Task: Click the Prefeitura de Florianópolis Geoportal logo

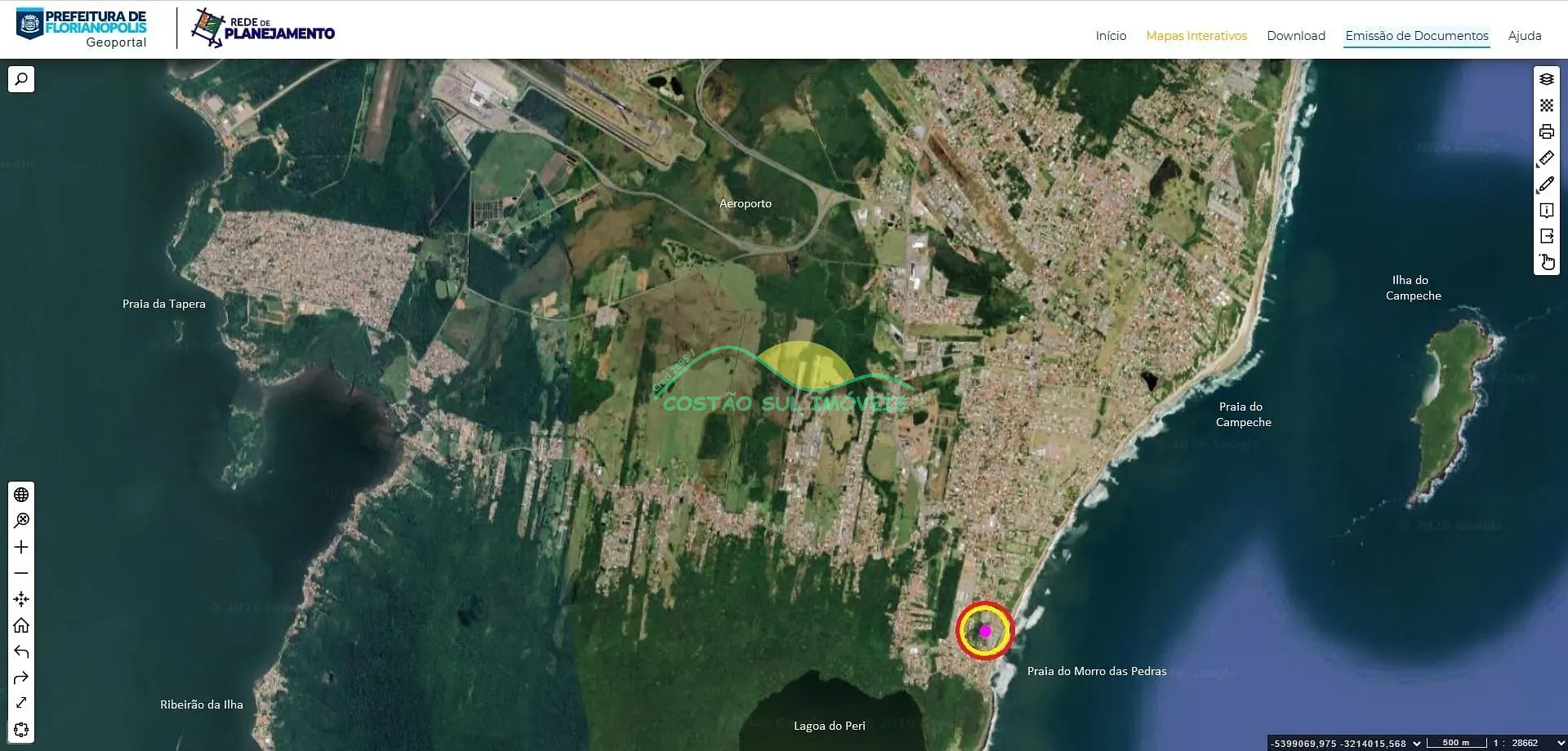Action: coord(82,29)
